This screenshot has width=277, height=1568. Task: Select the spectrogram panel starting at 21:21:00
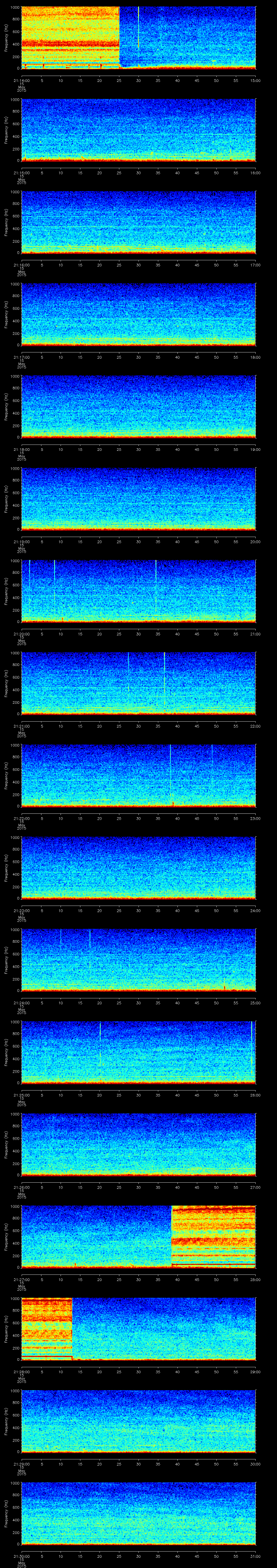coord(138,683)
